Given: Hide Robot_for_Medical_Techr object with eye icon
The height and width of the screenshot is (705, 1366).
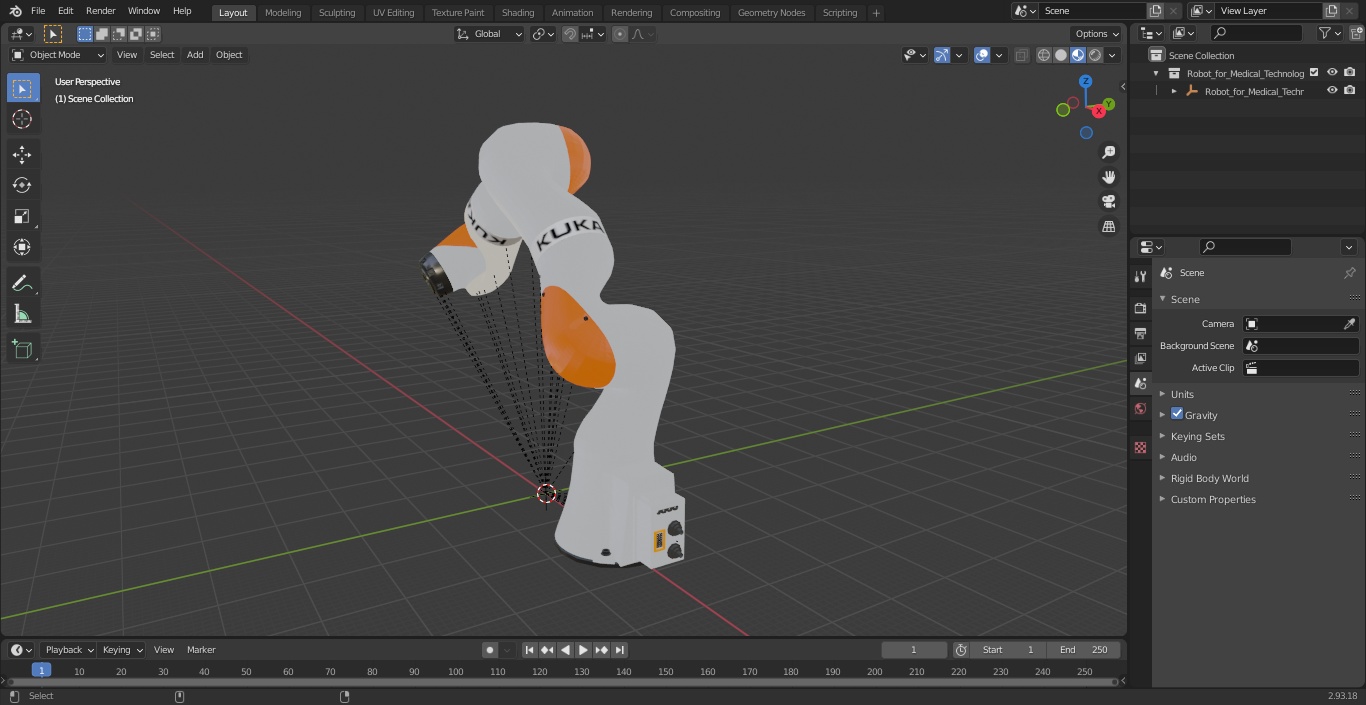Looking at the screenshot, I should pos(1332,91).
